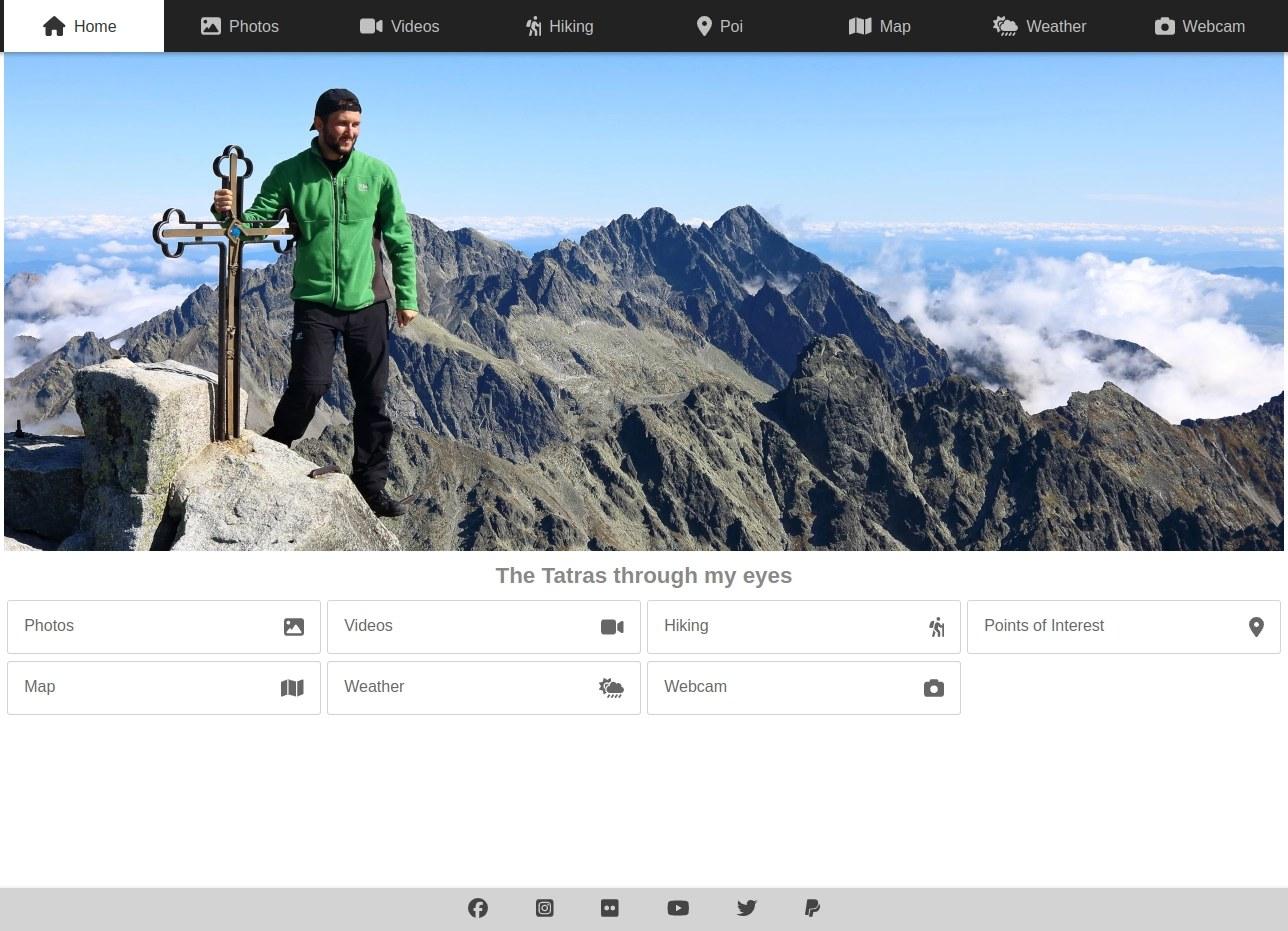Click the map pin icon on Points of Interest card
The image size is (1288, 931).
1257,627
